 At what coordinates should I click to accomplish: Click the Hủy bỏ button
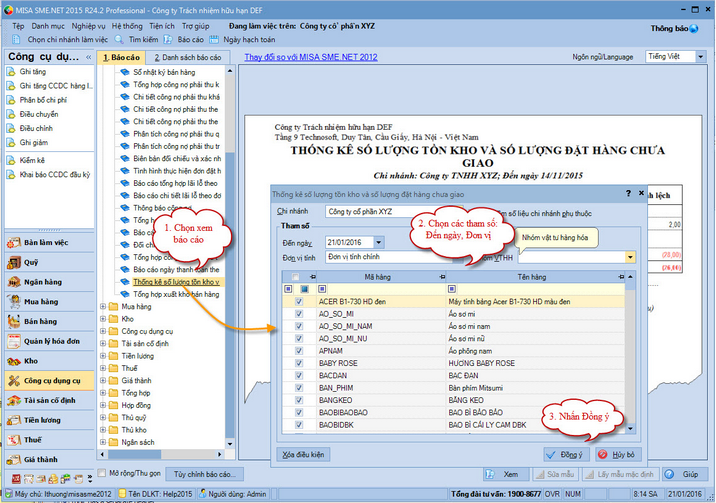[618, 455]
